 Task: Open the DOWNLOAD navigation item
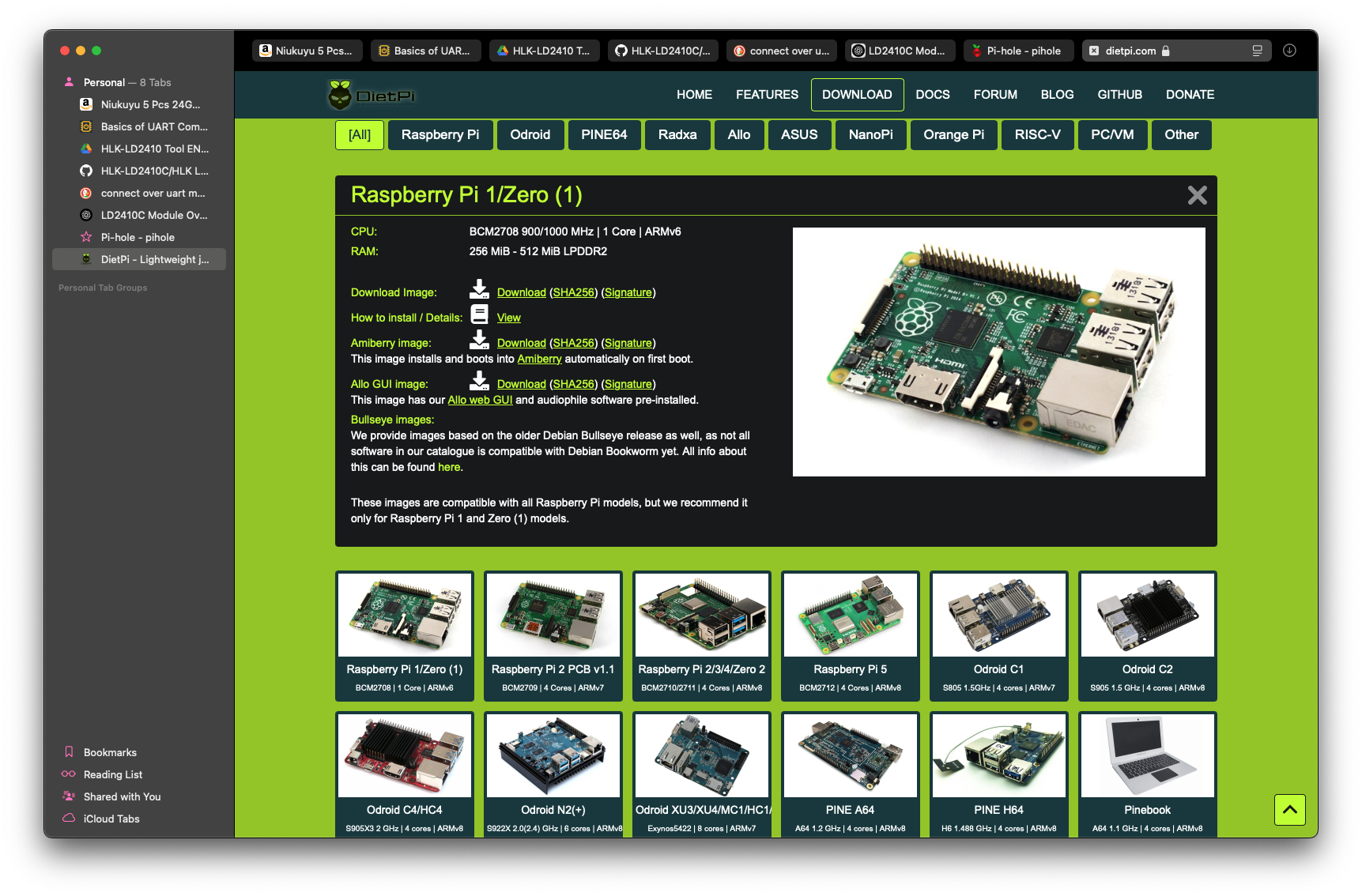[857, 95]
